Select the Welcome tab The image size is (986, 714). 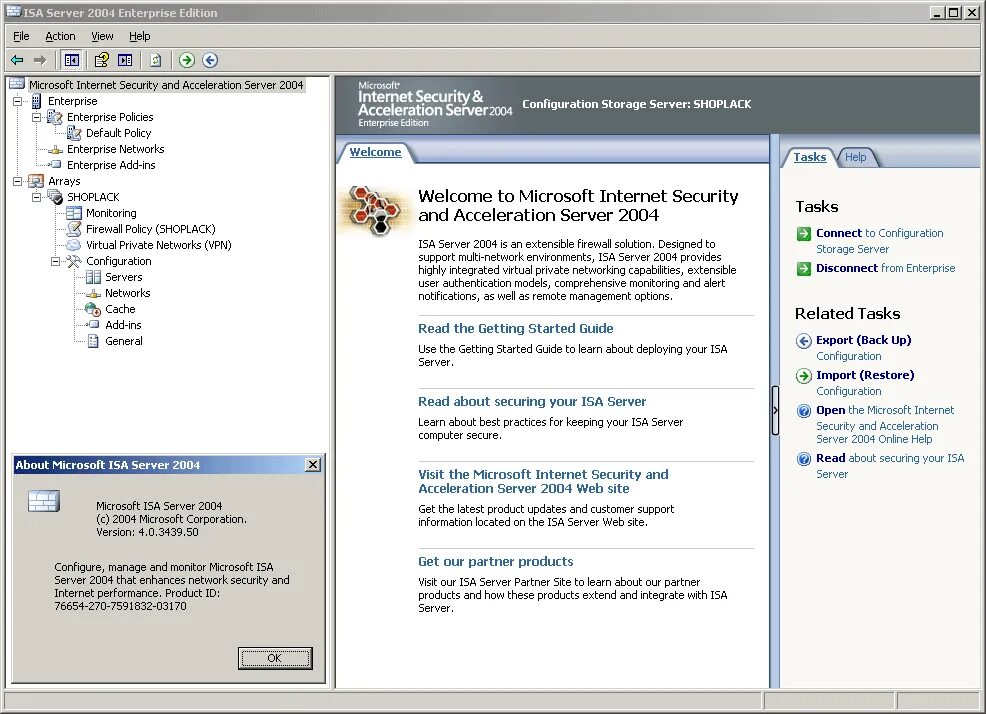[375, 152]
